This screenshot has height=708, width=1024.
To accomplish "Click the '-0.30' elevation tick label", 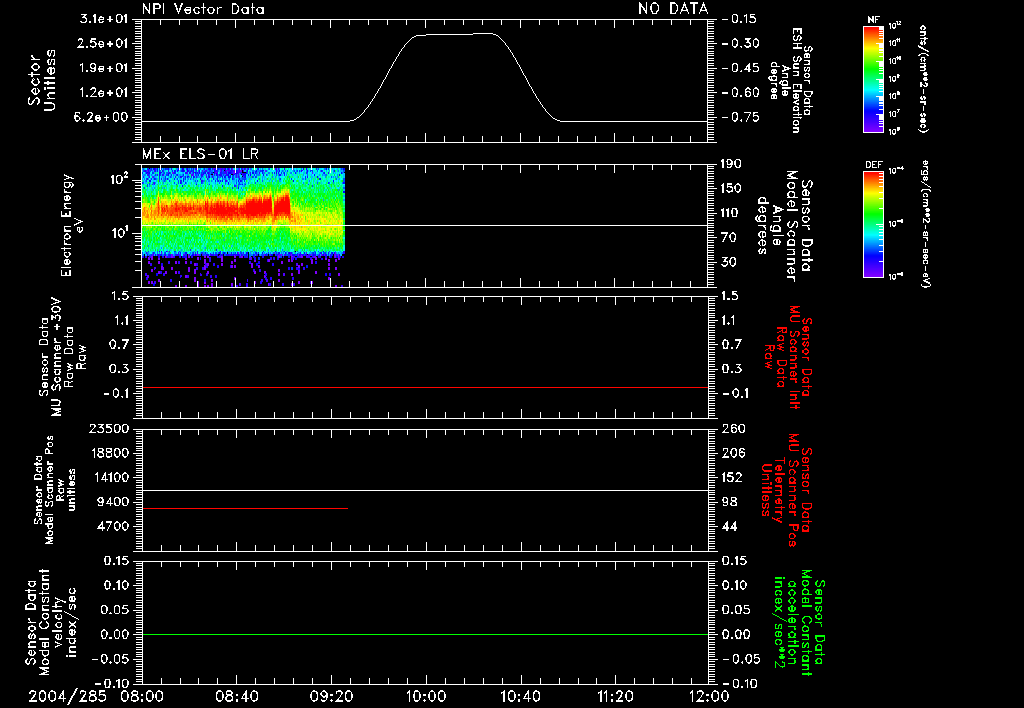I will click(x=741, y=44).
